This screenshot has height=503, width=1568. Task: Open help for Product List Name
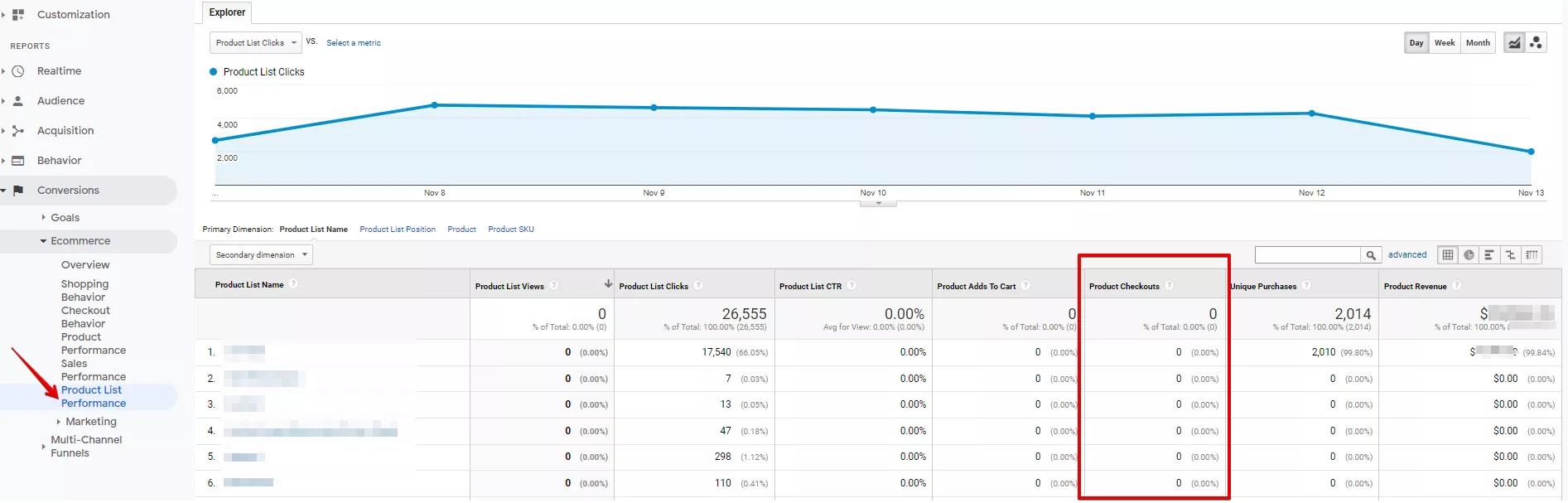(293, 284)
